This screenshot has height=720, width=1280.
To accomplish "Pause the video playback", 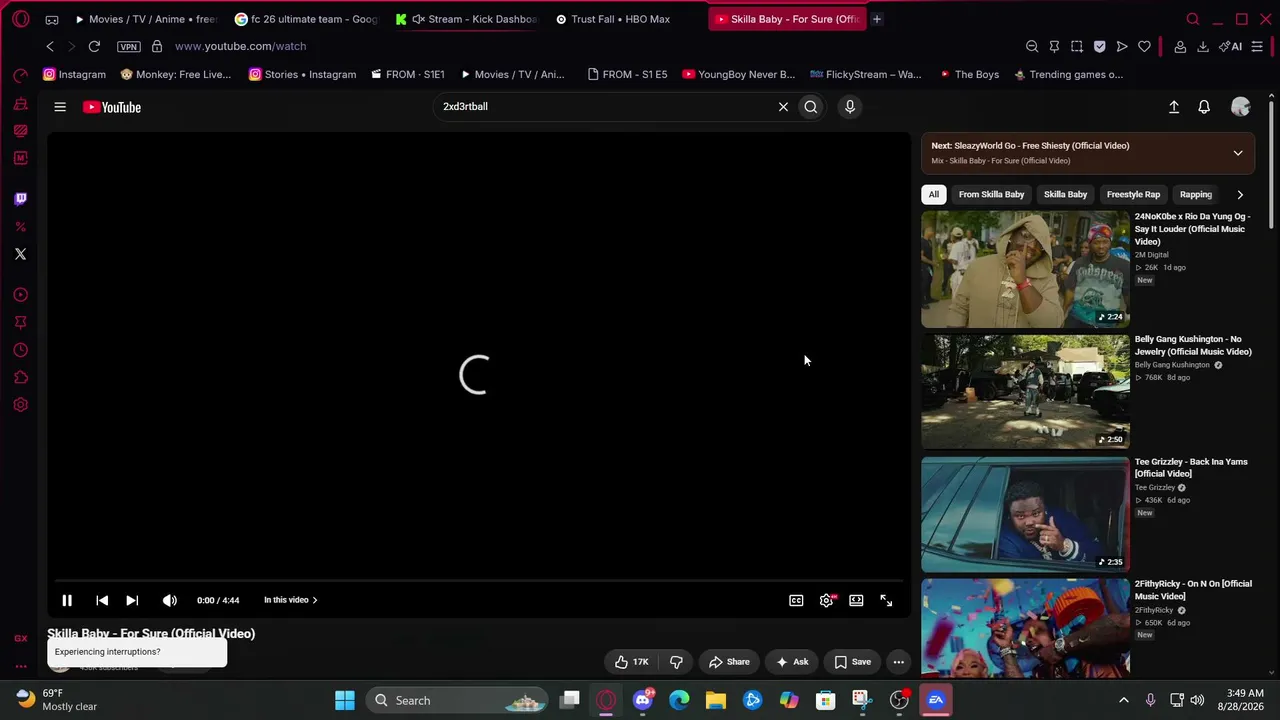I will click(67, 600).
